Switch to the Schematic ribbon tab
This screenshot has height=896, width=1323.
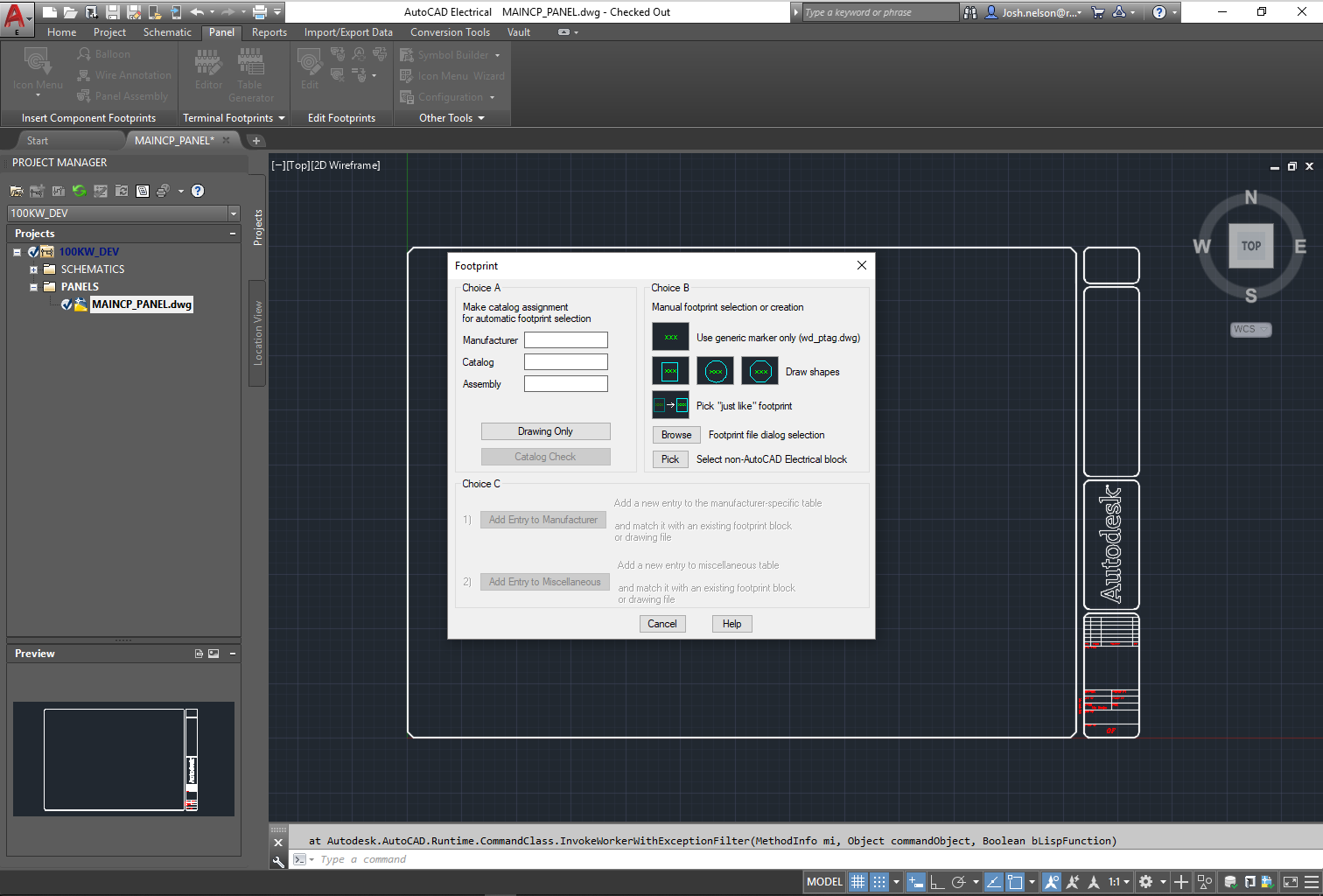coord(167,32)
